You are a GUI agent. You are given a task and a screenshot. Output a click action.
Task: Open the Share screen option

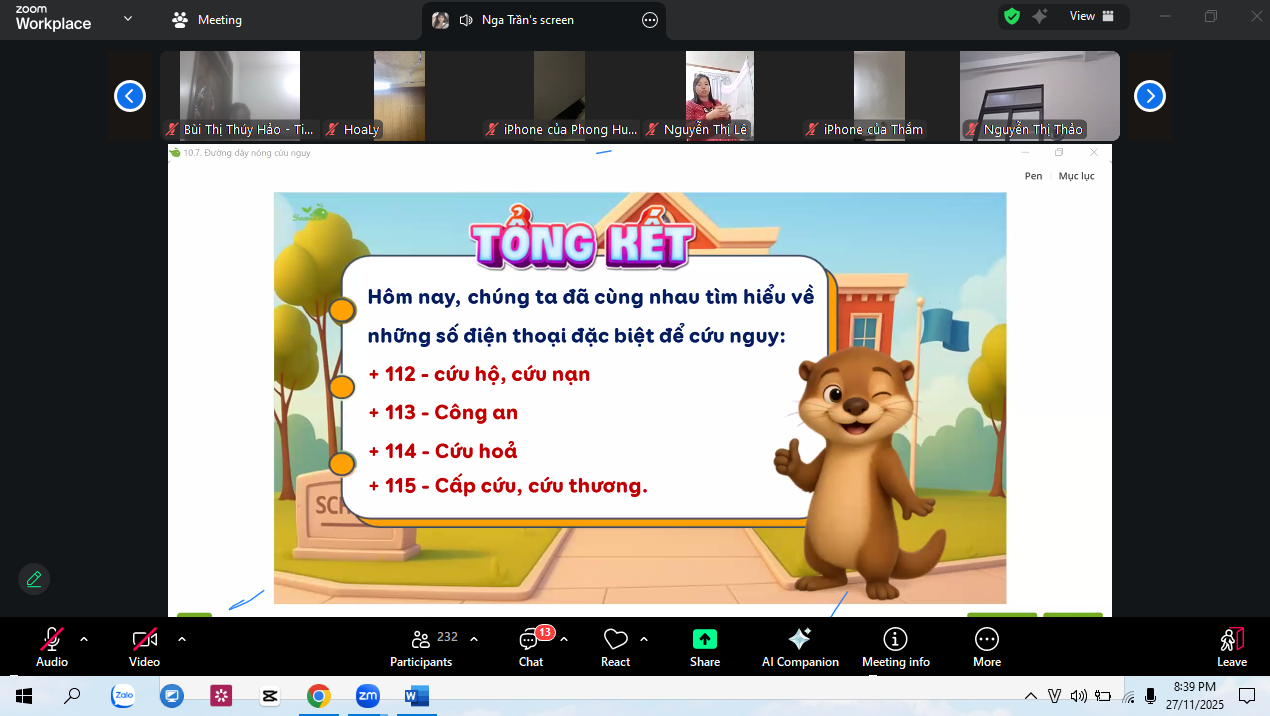(704, 647)
